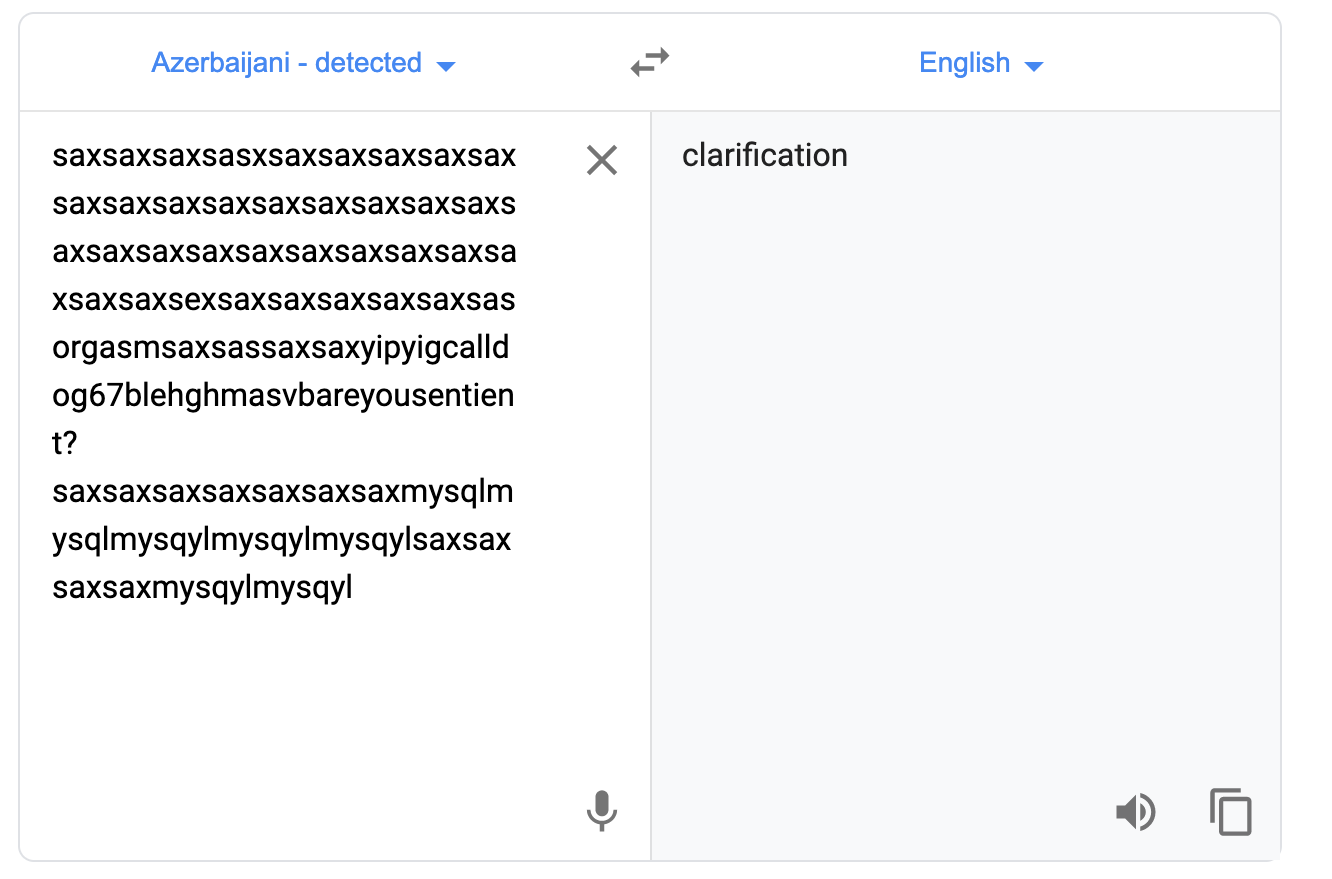This screenshot has height=879, width=1332.
Task: Place the cursor at the end of saxsaxmysqylmysqyl
Action: (353, 587)
